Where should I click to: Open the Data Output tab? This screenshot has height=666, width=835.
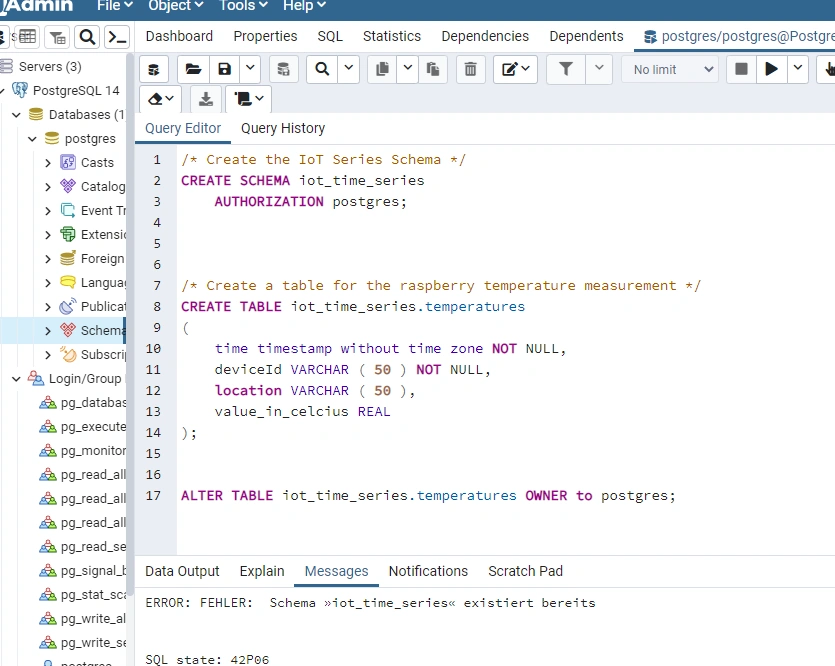click(x=182, y=571)
